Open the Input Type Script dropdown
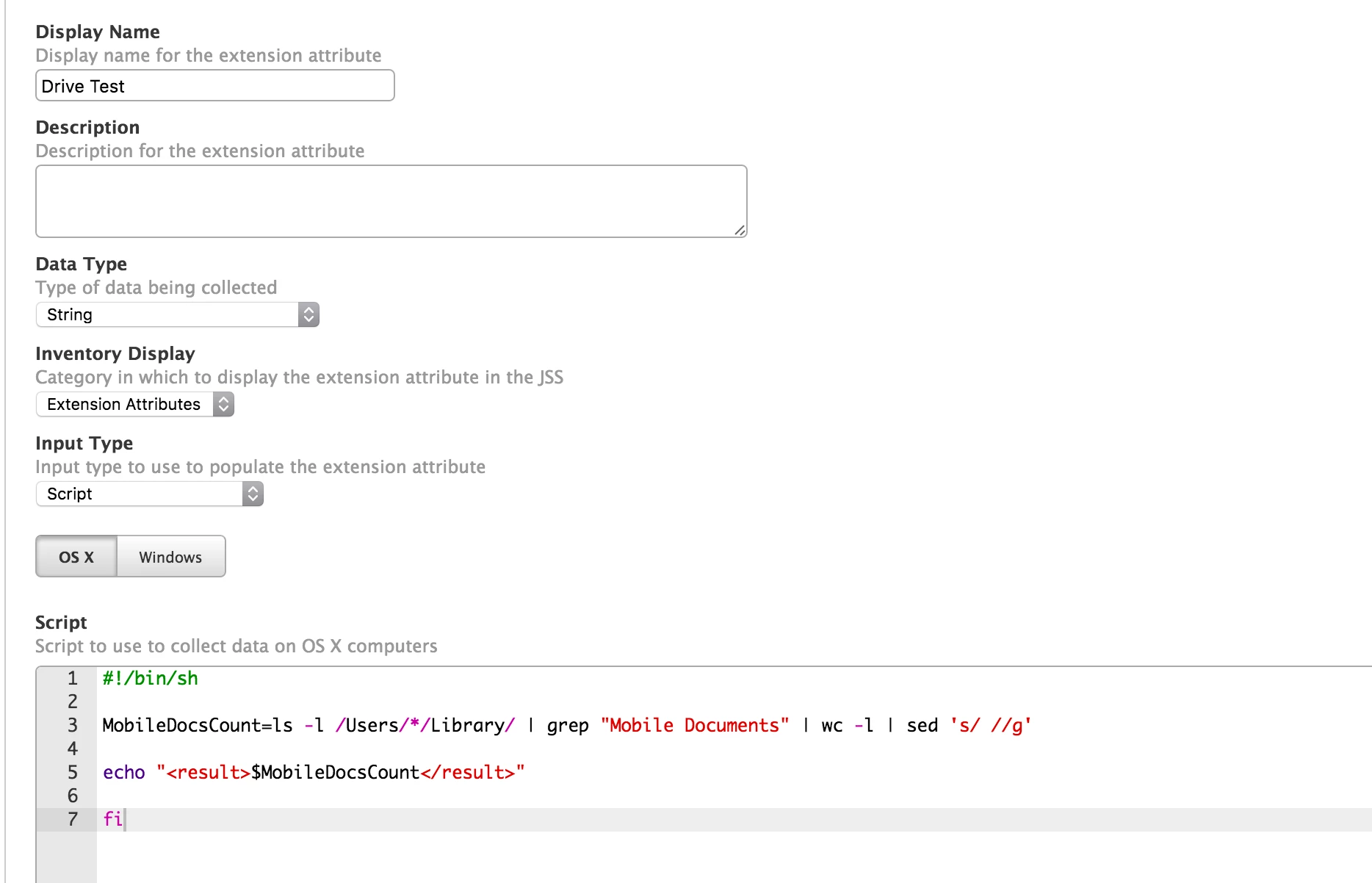The width and height of the screenshot is (1372, 883). (x=149, y=494)
